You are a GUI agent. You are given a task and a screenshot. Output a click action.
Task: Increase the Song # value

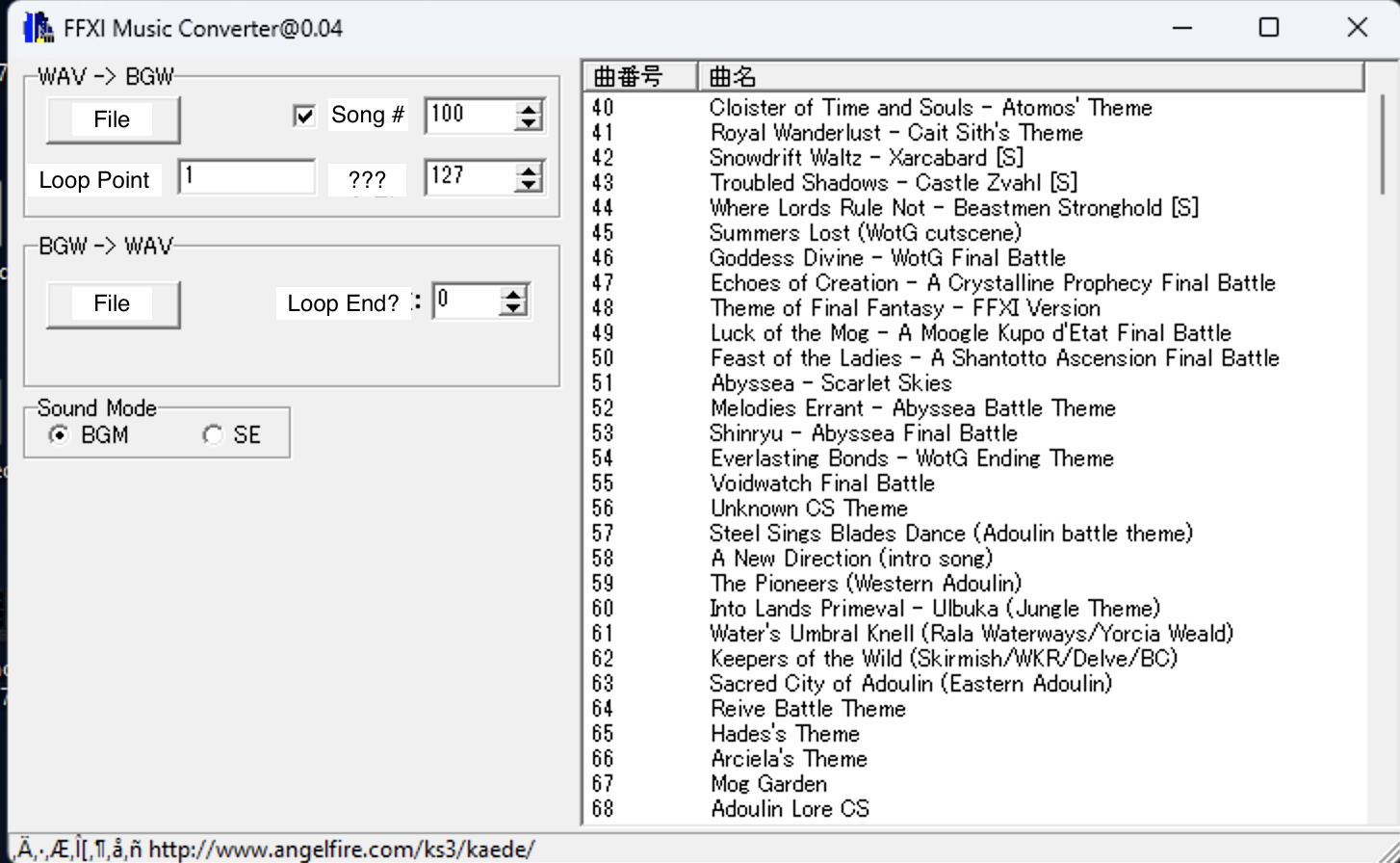[528, 109]
